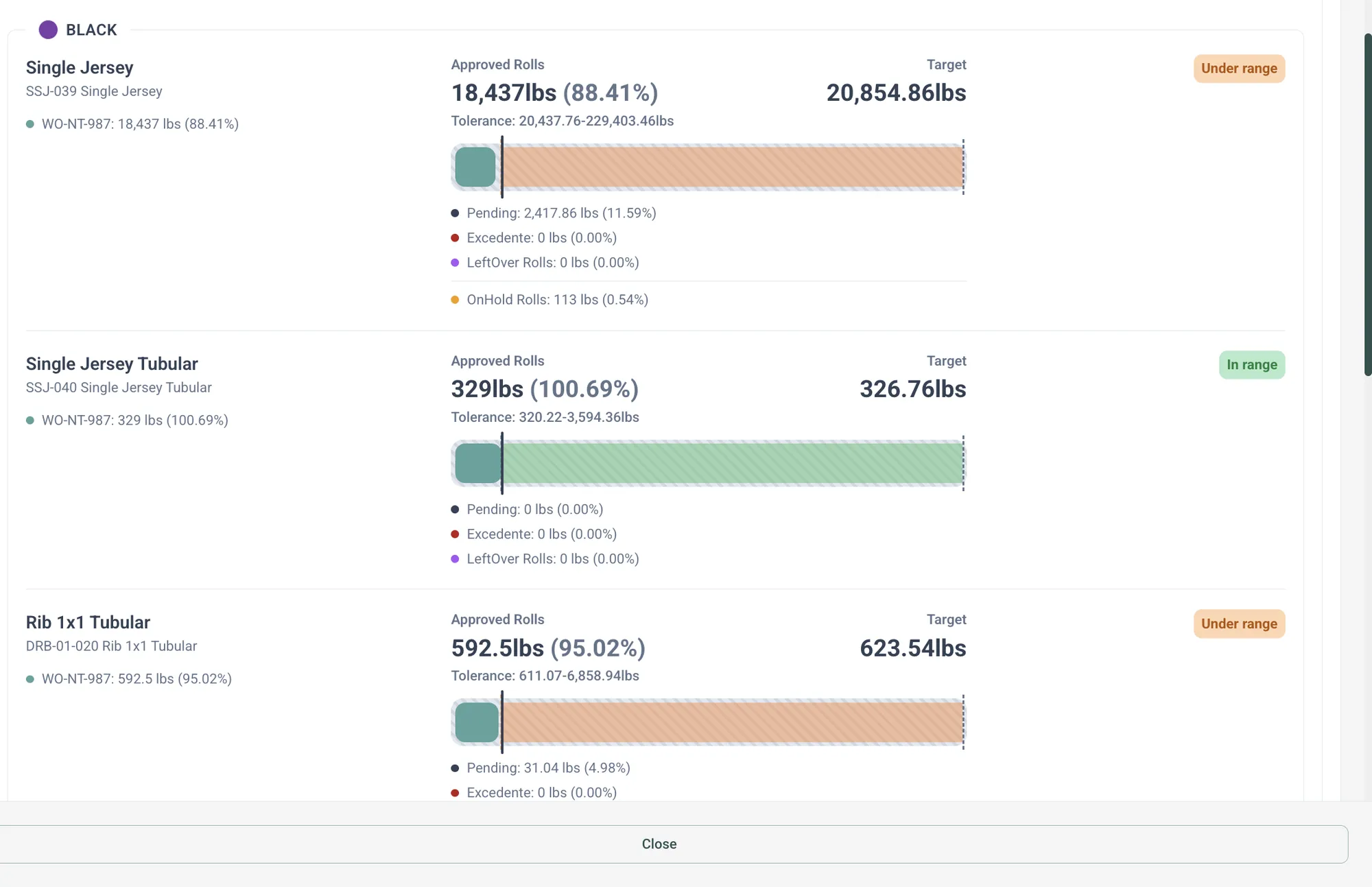Click DRB-01-020 Rib 1x1 Tubular code

[111, 646]
